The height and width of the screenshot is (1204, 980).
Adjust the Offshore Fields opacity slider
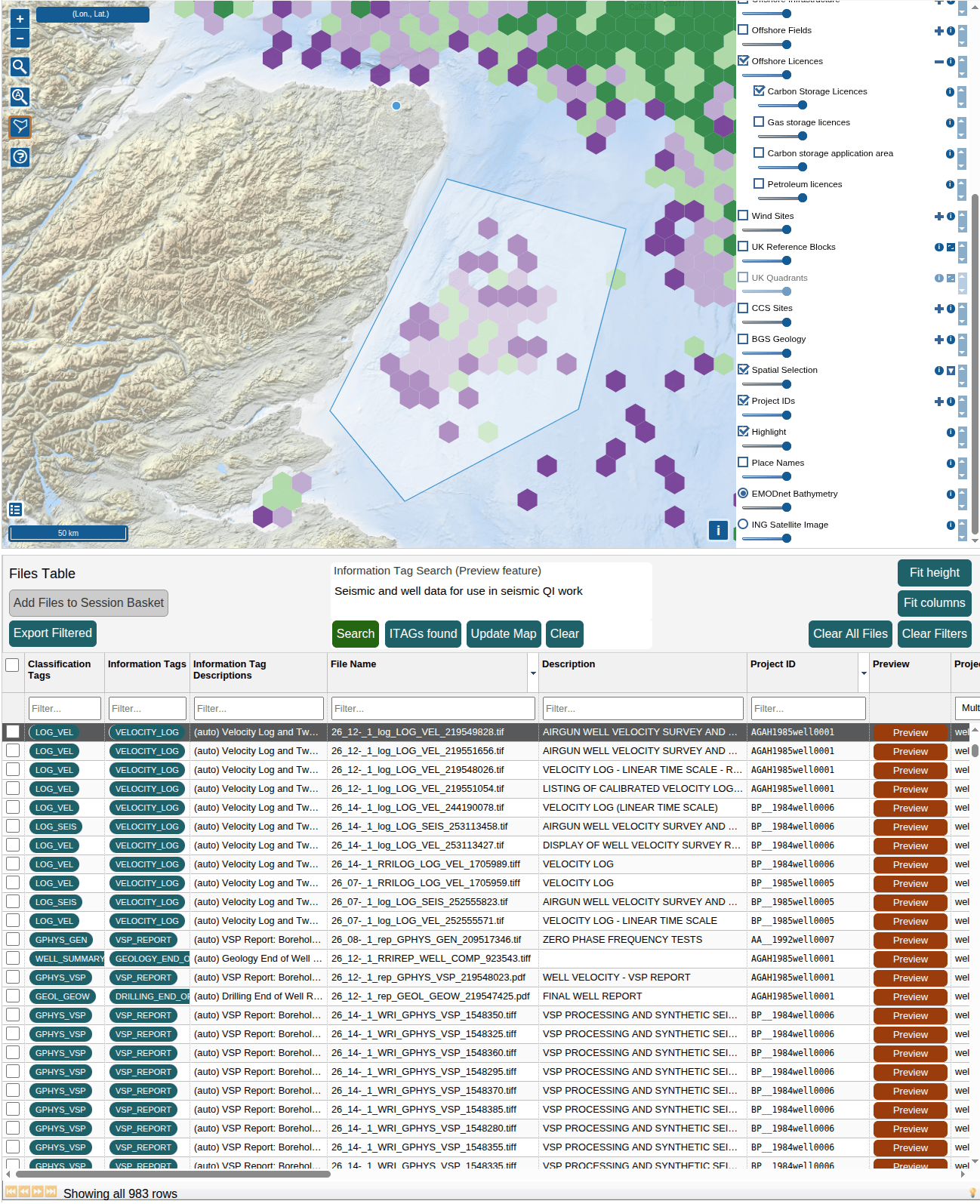click(x=766, y=45)
